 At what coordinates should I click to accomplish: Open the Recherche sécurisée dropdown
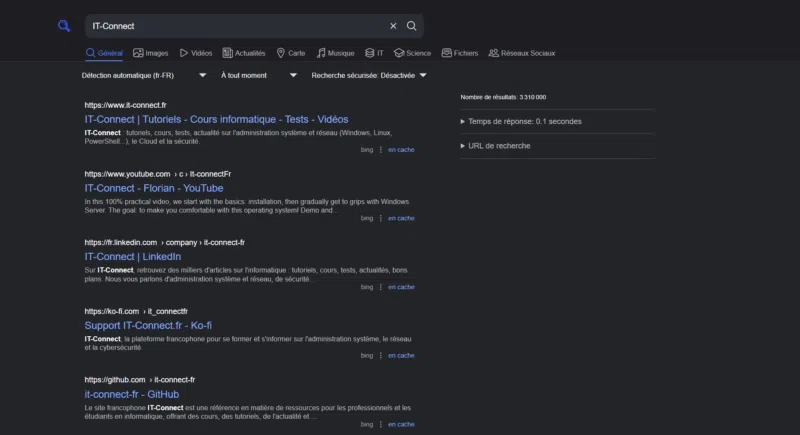368,75
